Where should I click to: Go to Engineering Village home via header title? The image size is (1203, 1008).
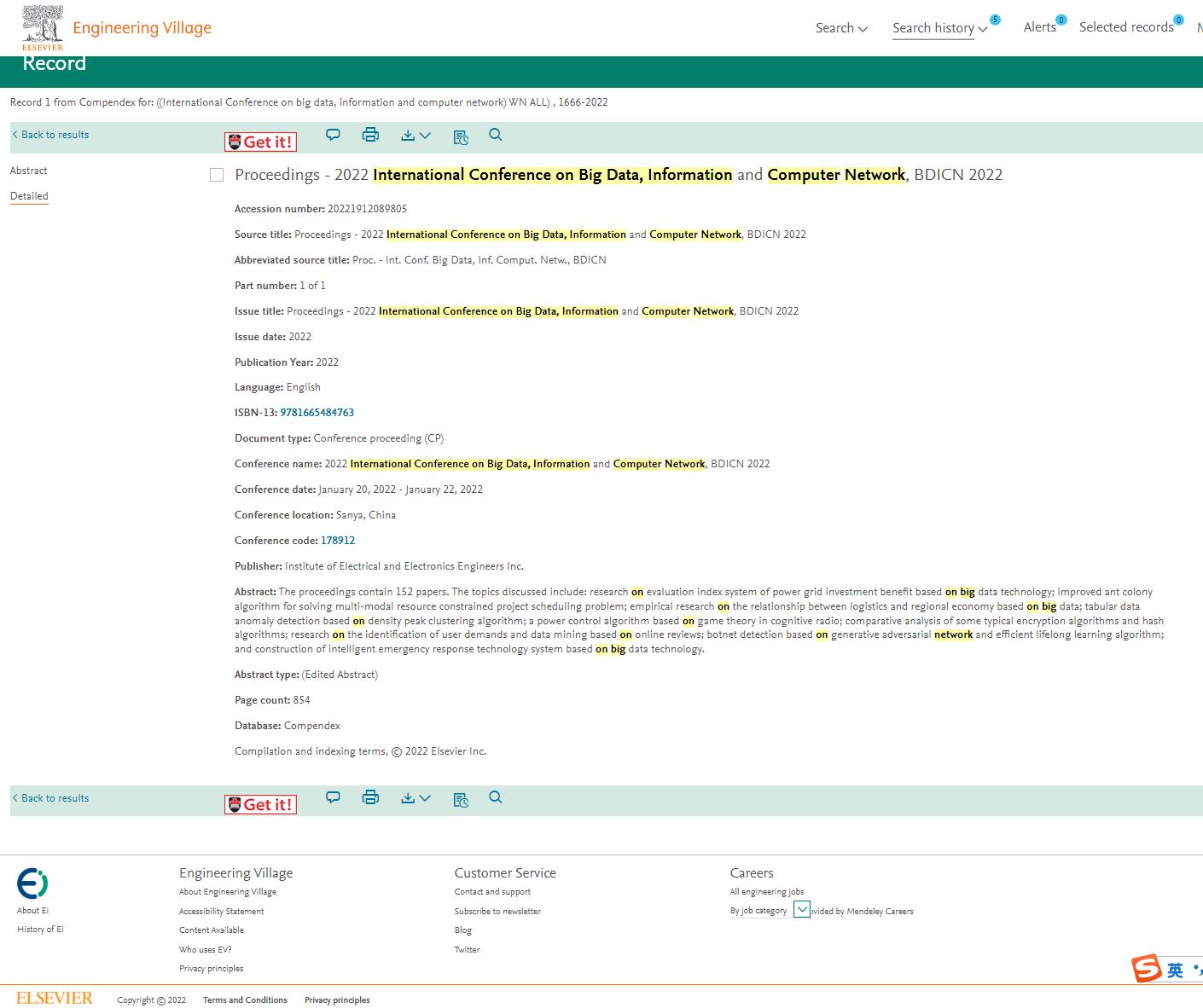[x=142, y=28]
